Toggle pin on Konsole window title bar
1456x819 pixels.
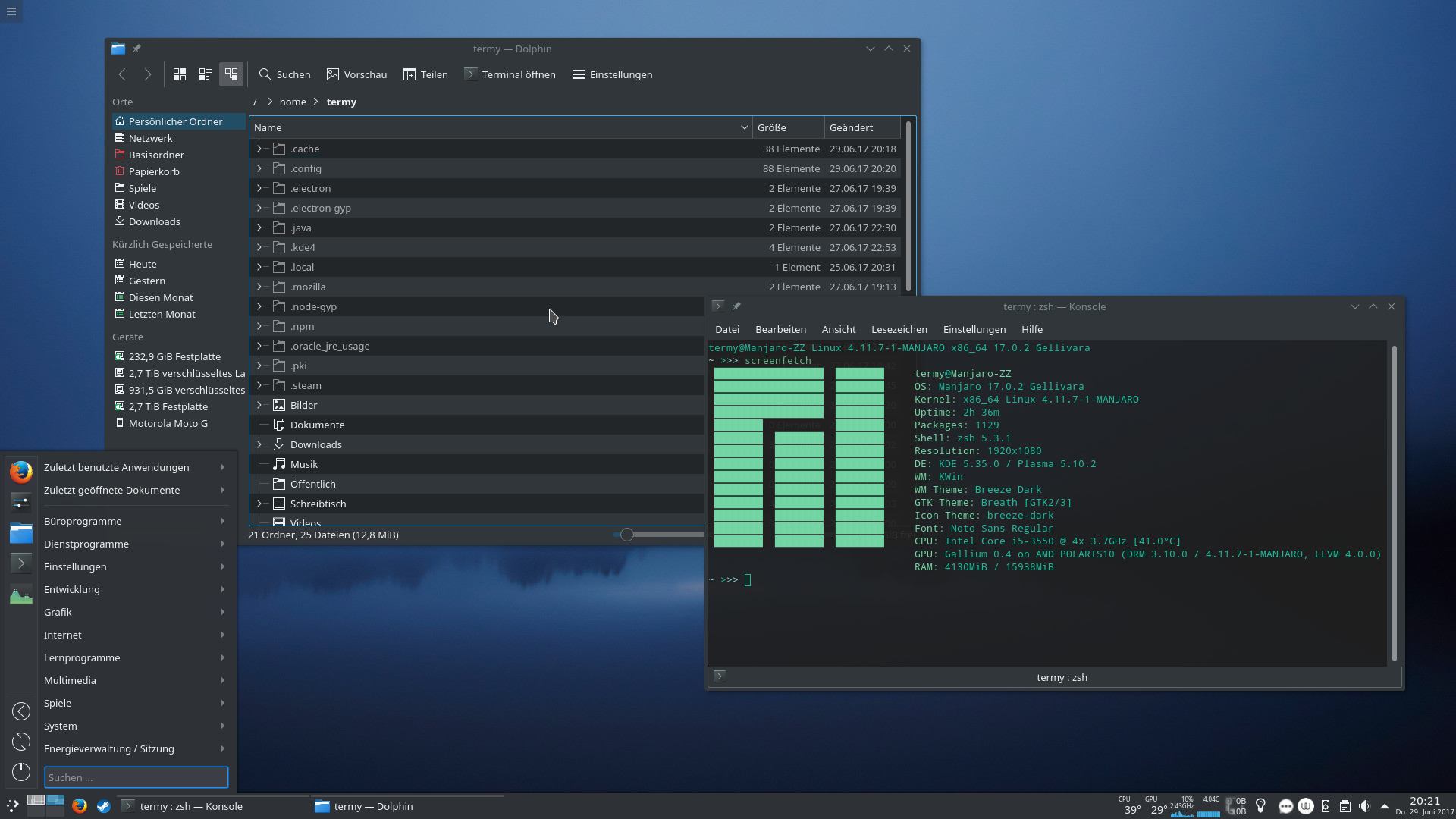pyautogui.click(x=736, y=306)
